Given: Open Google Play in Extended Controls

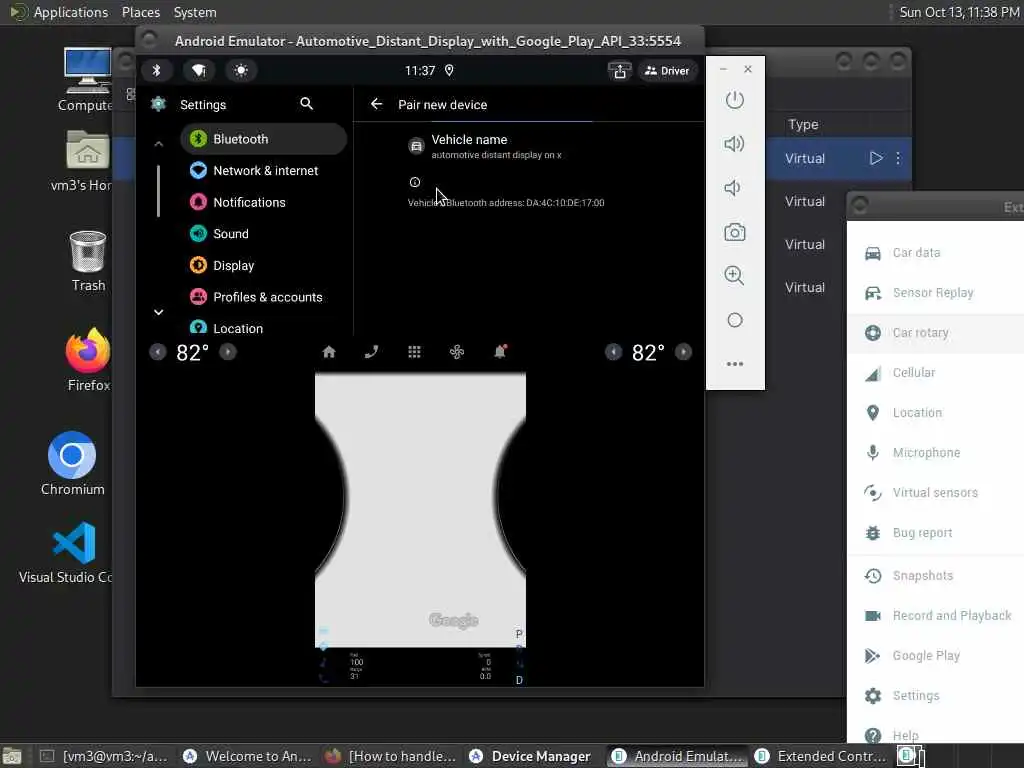Looking at the screenshot, I should pos(935,656).
